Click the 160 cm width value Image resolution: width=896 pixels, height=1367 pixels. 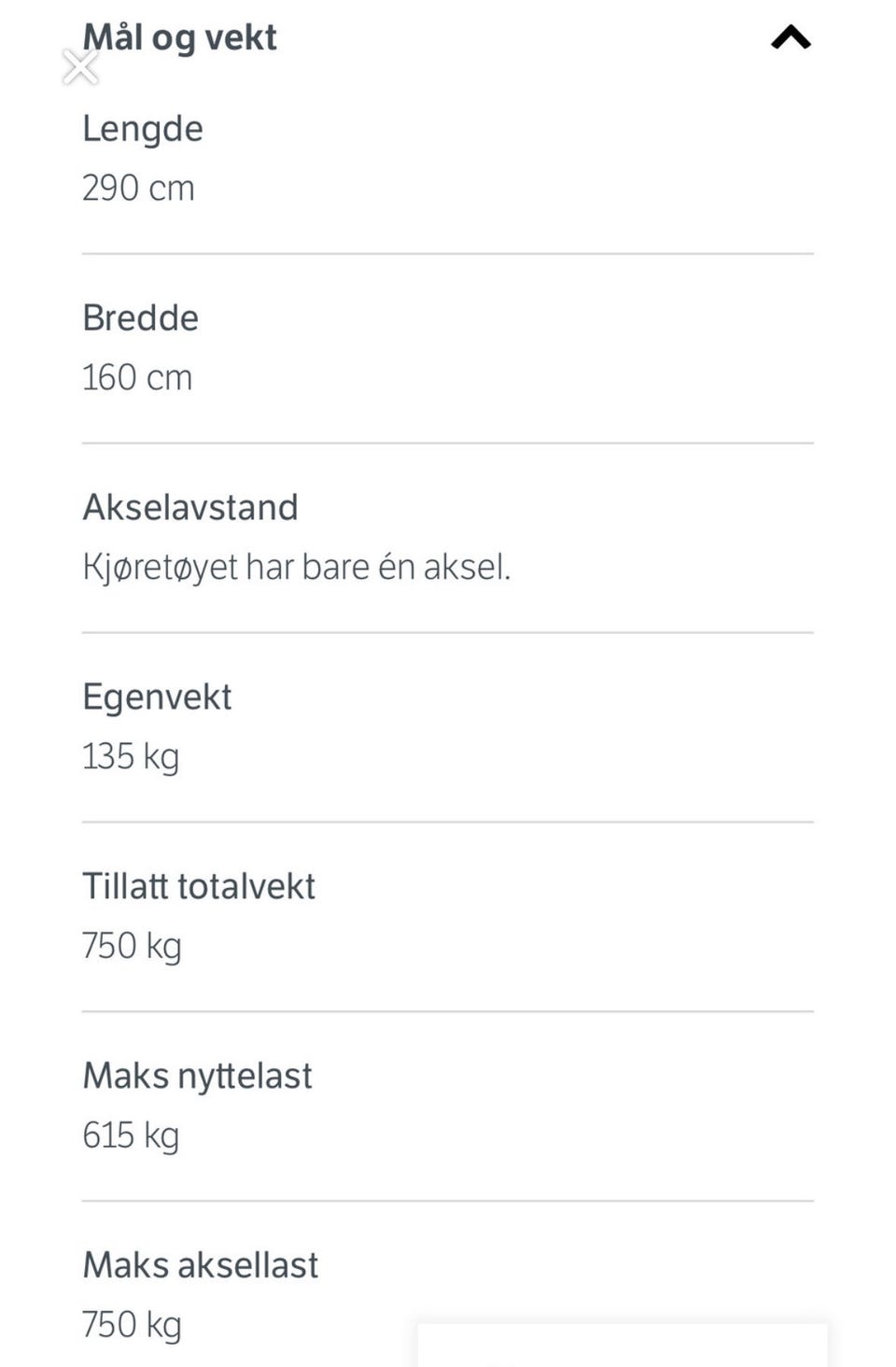[x=137, y=378]
